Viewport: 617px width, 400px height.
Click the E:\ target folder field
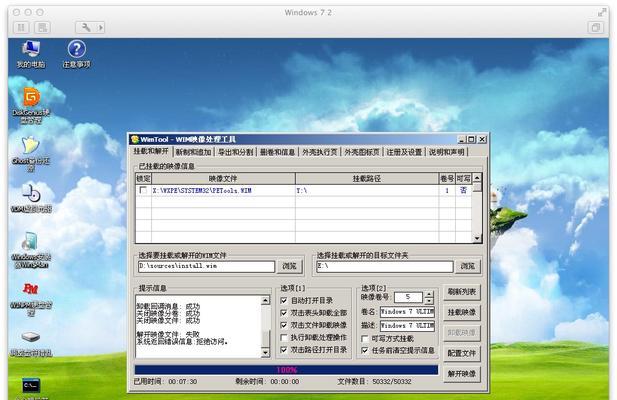[385, 266]
